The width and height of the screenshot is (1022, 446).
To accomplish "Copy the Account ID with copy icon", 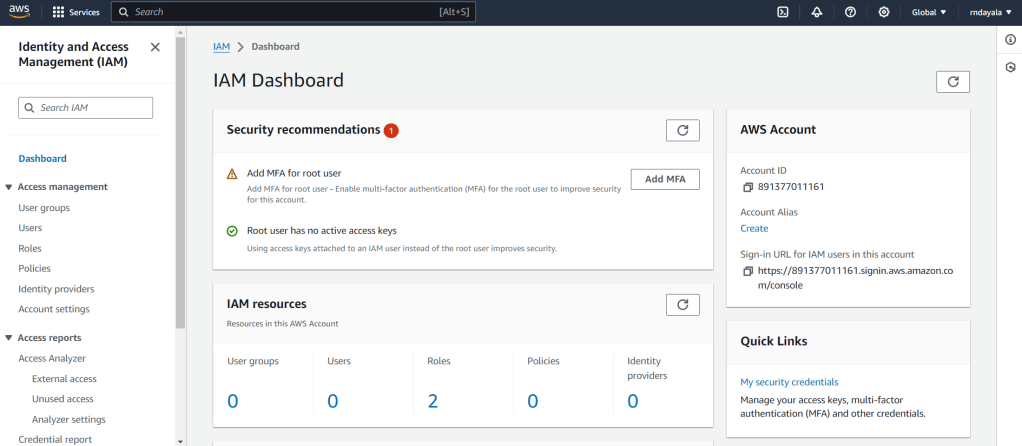I will 748,187.
